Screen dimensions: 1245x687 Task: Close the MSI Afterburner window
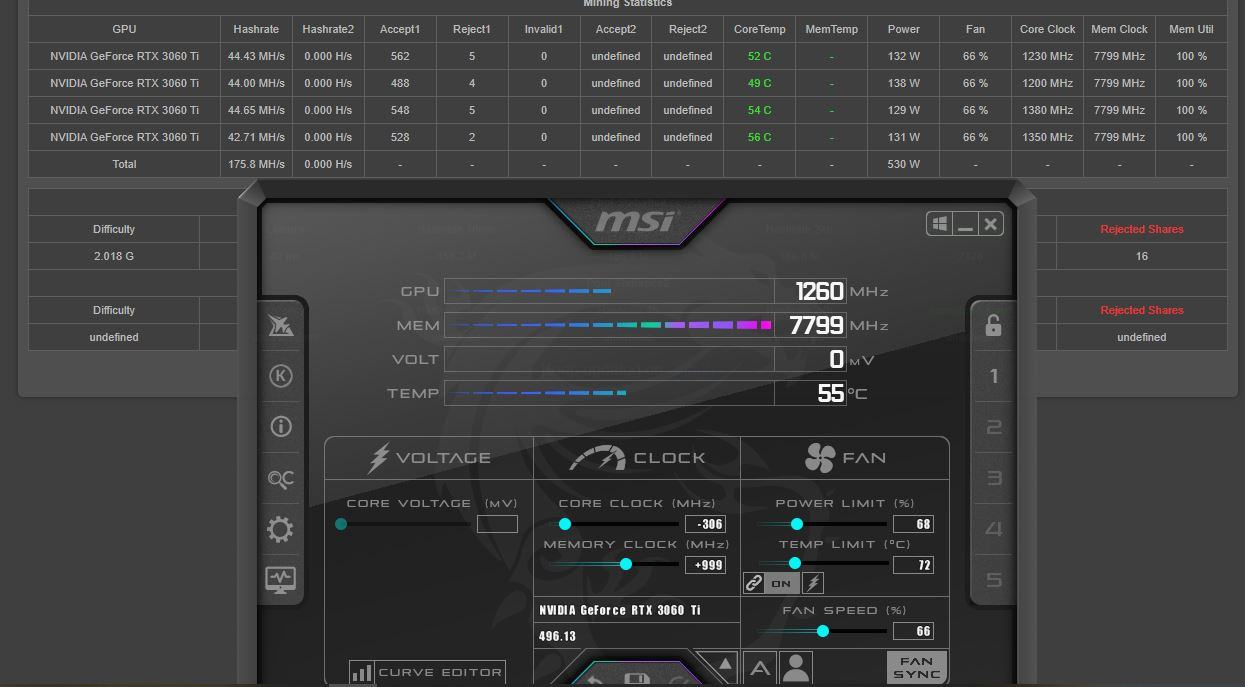[990, 224]
